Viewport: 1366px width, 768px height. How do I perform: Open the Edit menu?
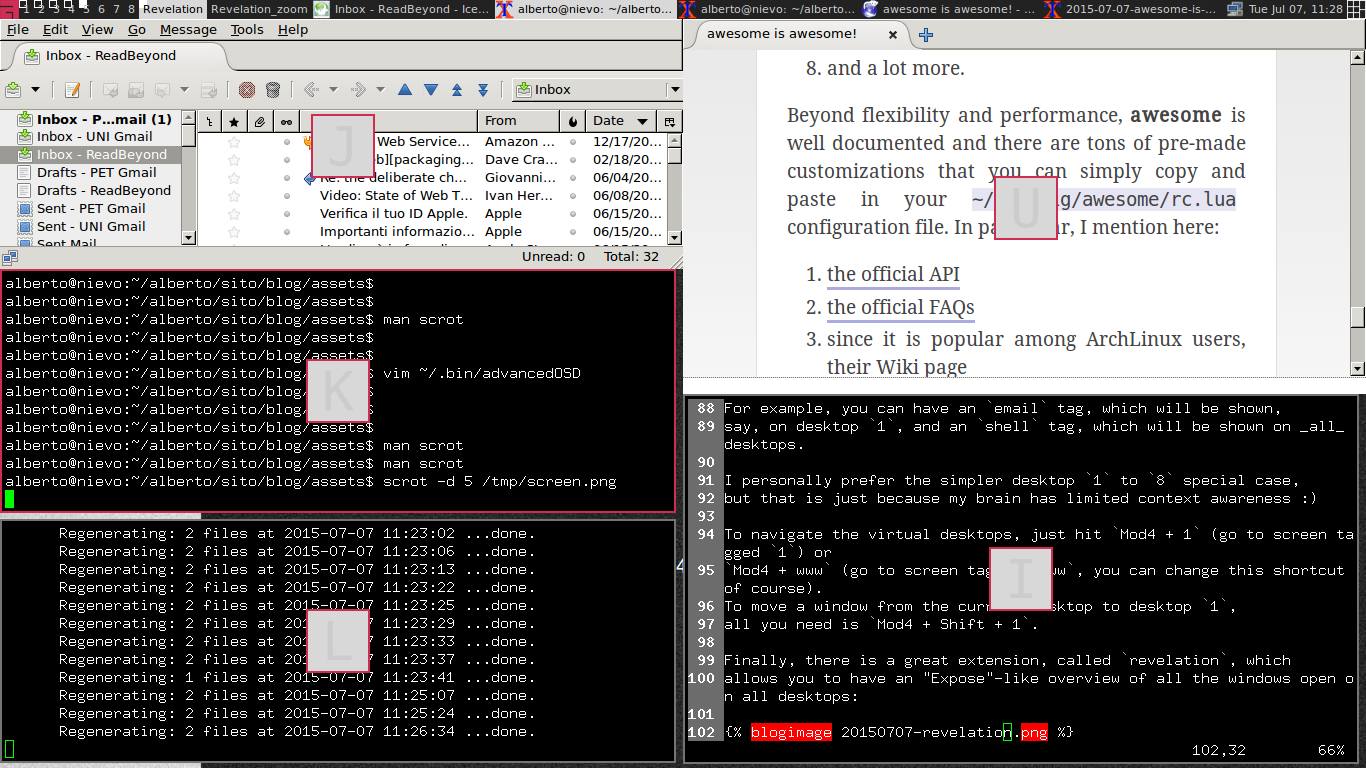[56, 30]
